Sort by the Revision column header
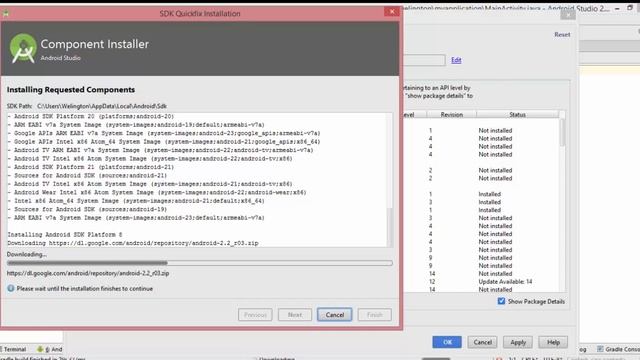 tap(451, 115)
